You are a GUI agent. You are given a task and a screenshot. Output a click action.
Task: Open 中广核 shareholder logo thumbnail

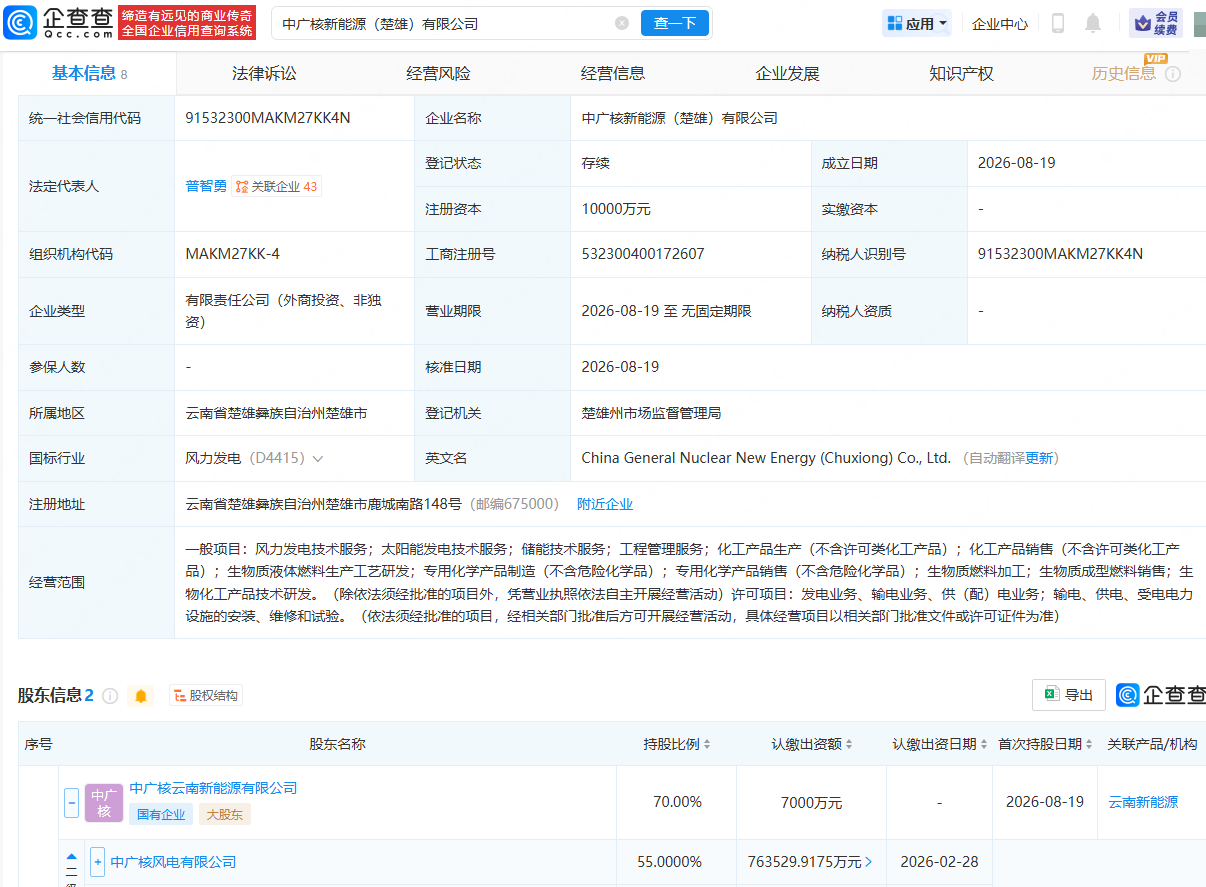pyautogui.click(x=104, y=803)
